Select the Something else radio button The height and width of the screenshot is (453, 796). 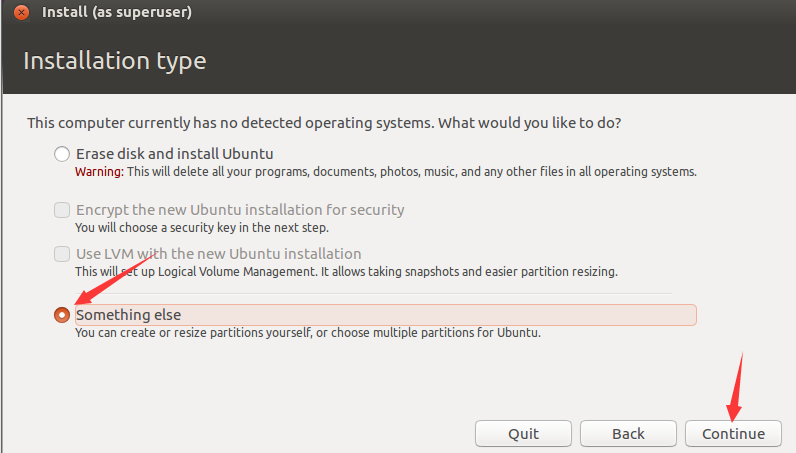tap(62, 315)
